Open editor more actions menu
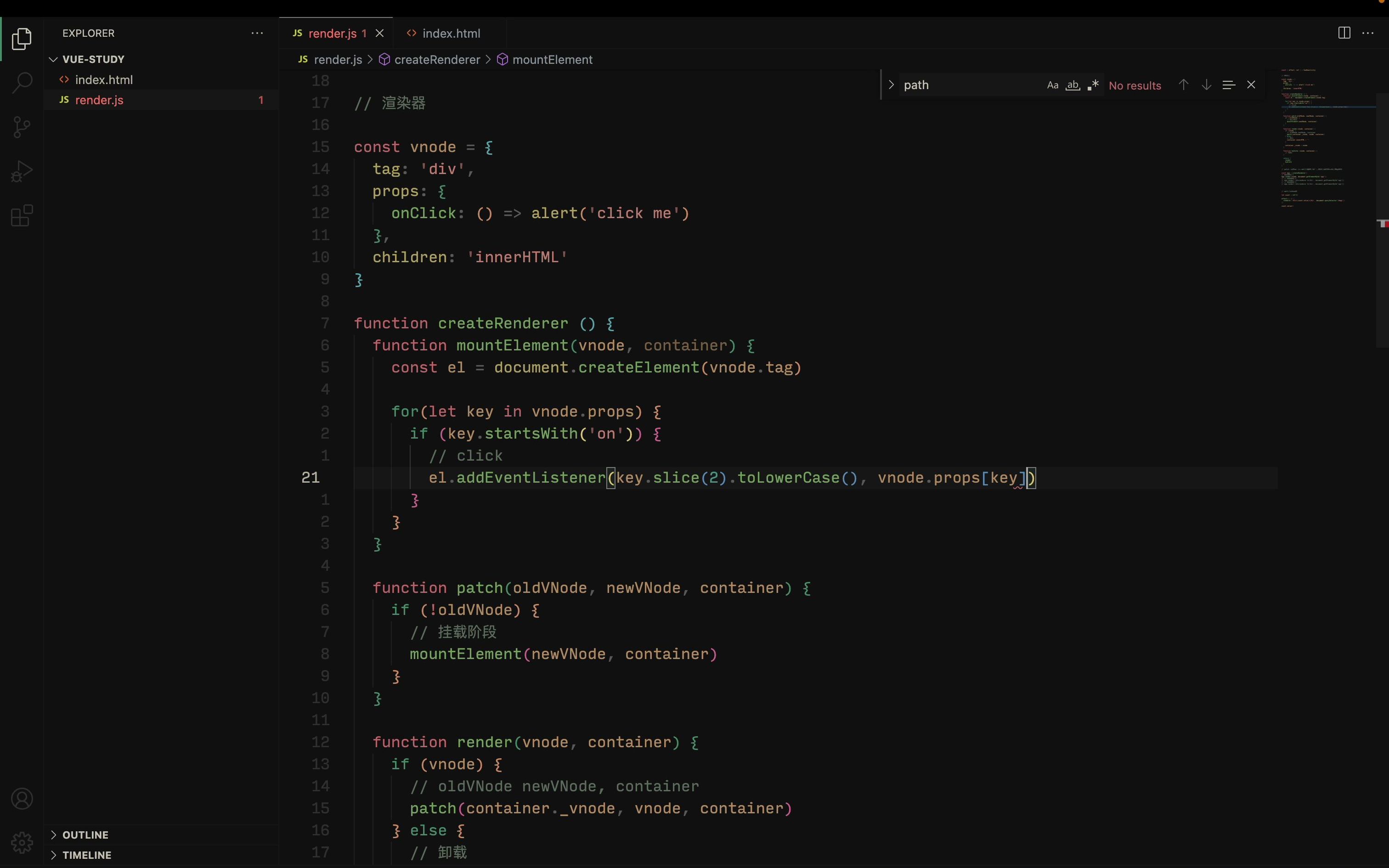 (1368, 33)
